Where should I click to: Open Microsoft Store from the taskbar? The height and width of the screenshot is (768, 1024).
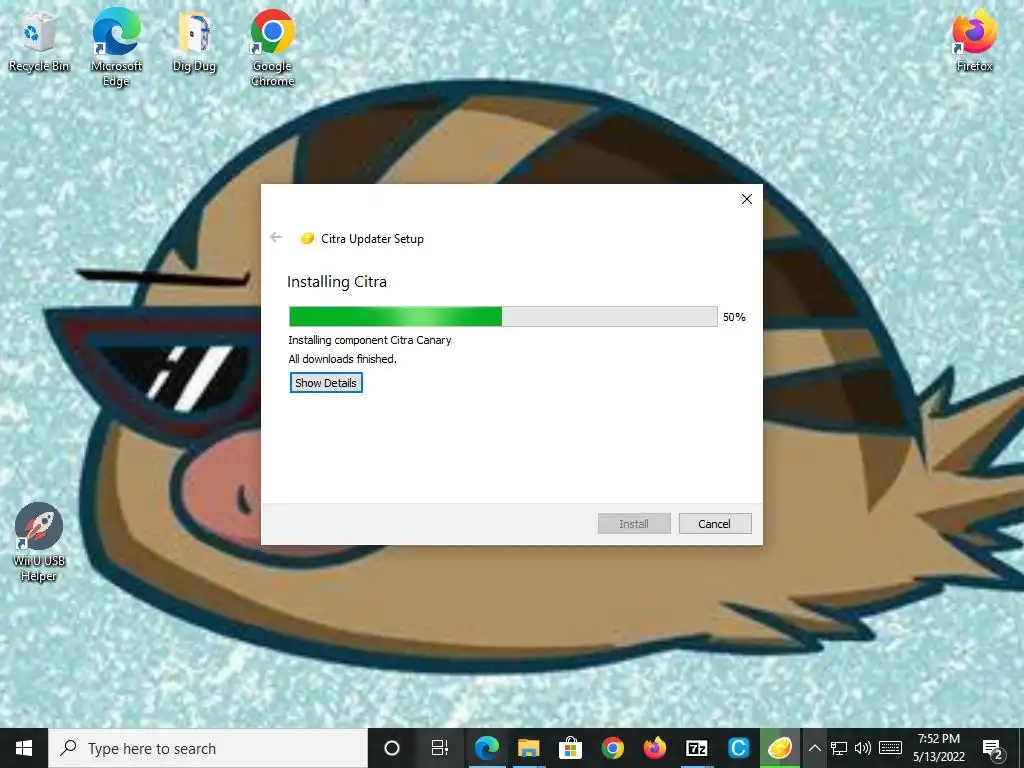tap(570, 748)
